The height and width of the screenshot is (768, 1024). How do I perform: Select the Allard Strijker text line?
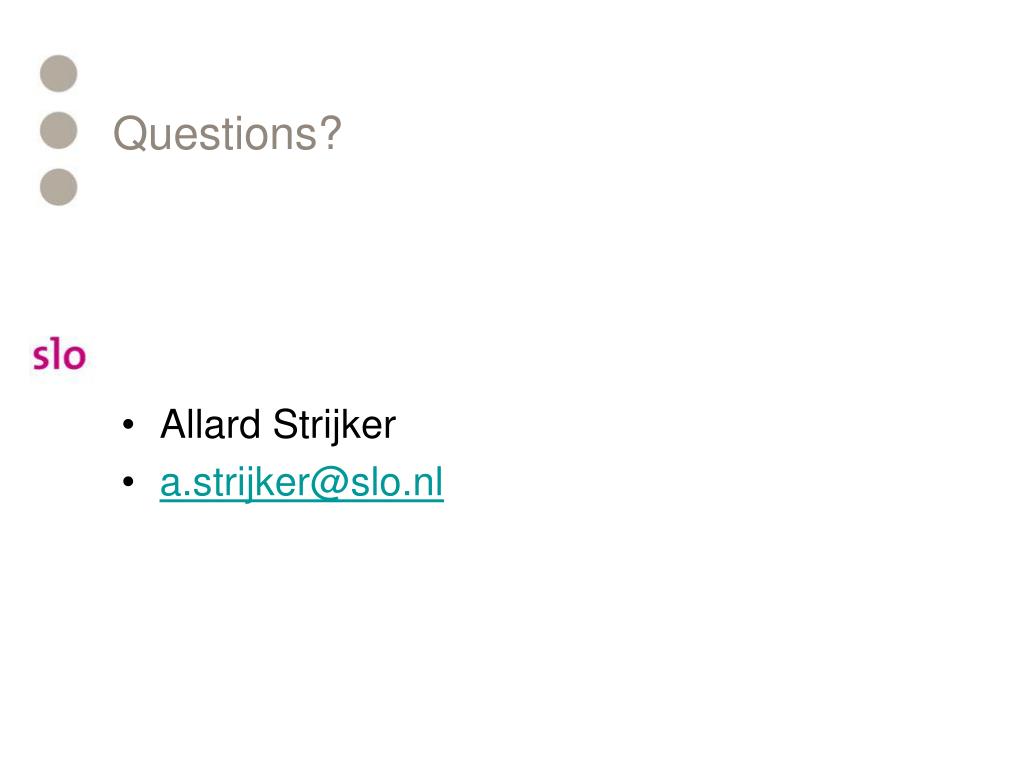click(278, 425)
